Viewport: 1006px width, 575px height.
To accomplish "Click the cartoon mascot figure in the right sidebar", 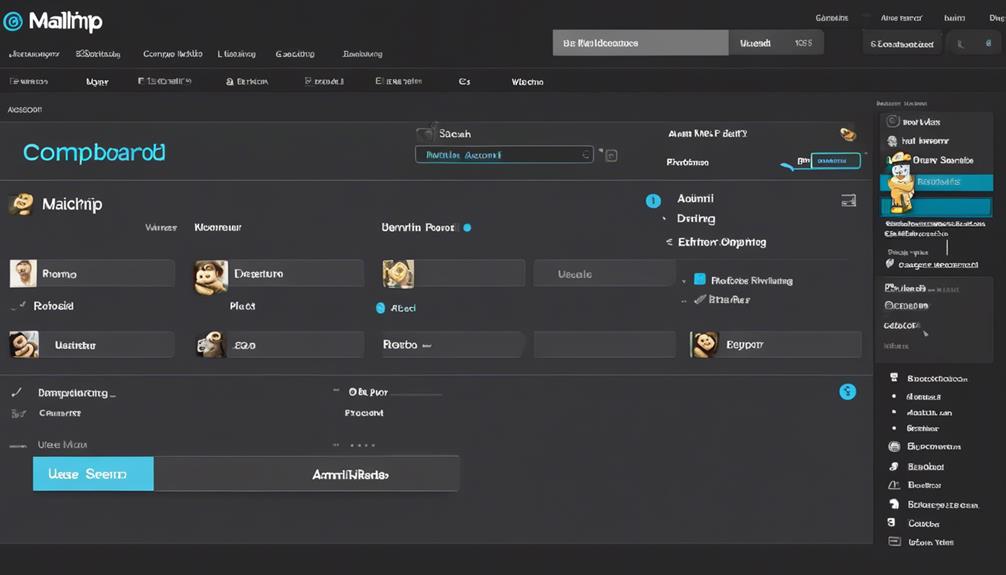I will click(900, 183).
